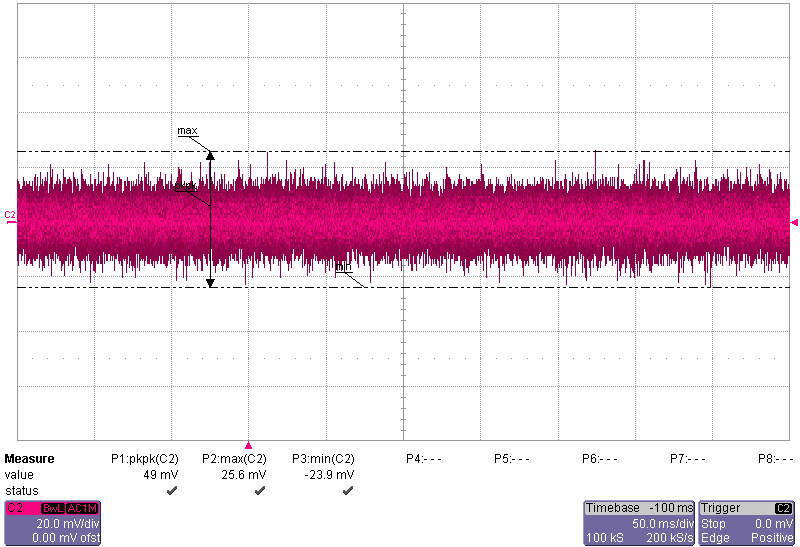This screenshot has width=800, height=547.
Task: Select the pink trigger delay triangle below grid
Action: (x=249, y=445)
